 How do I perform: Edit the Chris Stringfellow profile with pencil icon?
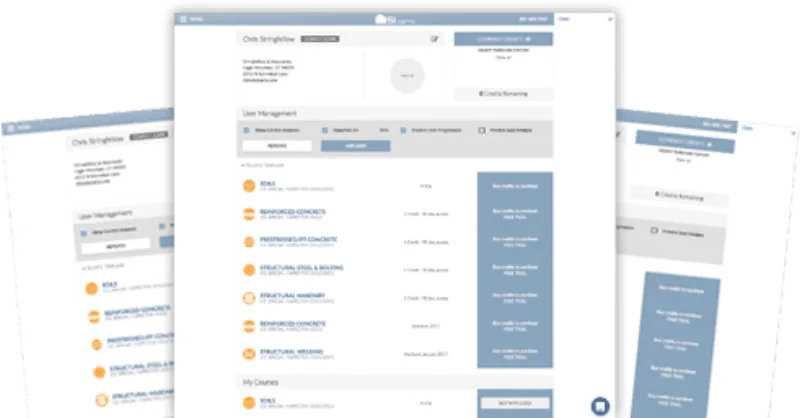tap(434, 39)
